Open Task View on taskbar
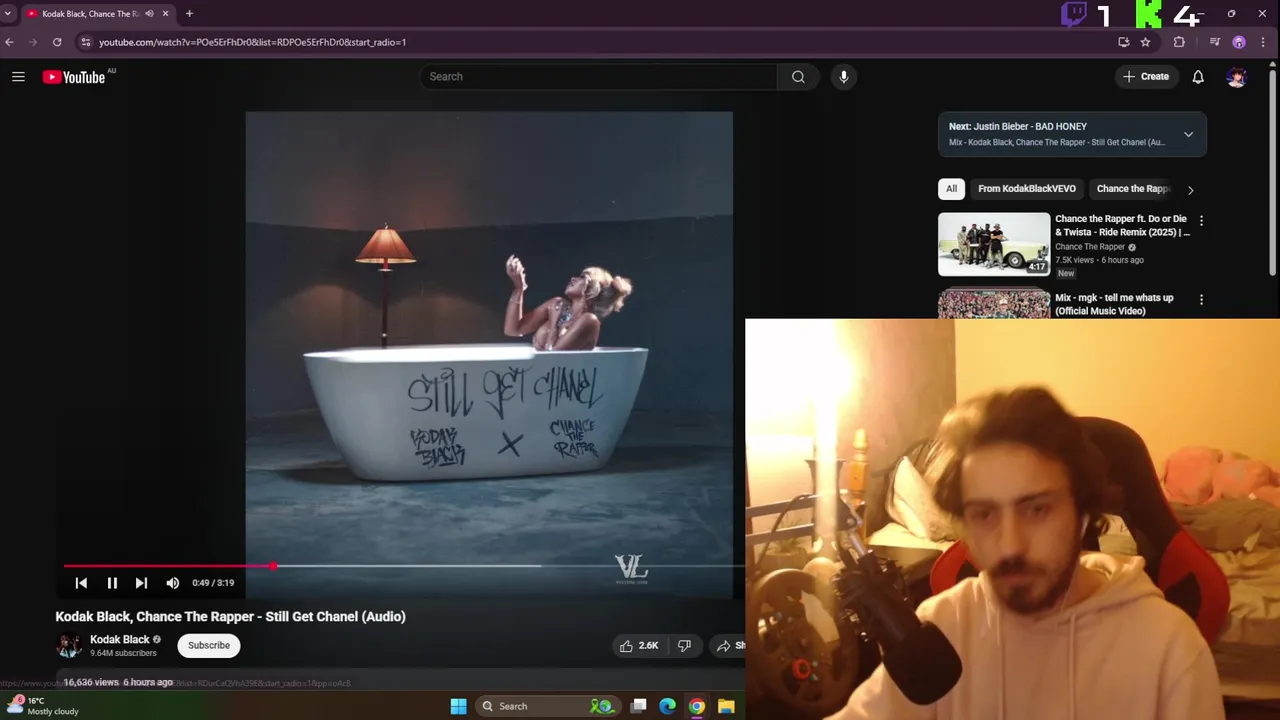This screenshot has height=720, width=1280. [x=639, y=706]
